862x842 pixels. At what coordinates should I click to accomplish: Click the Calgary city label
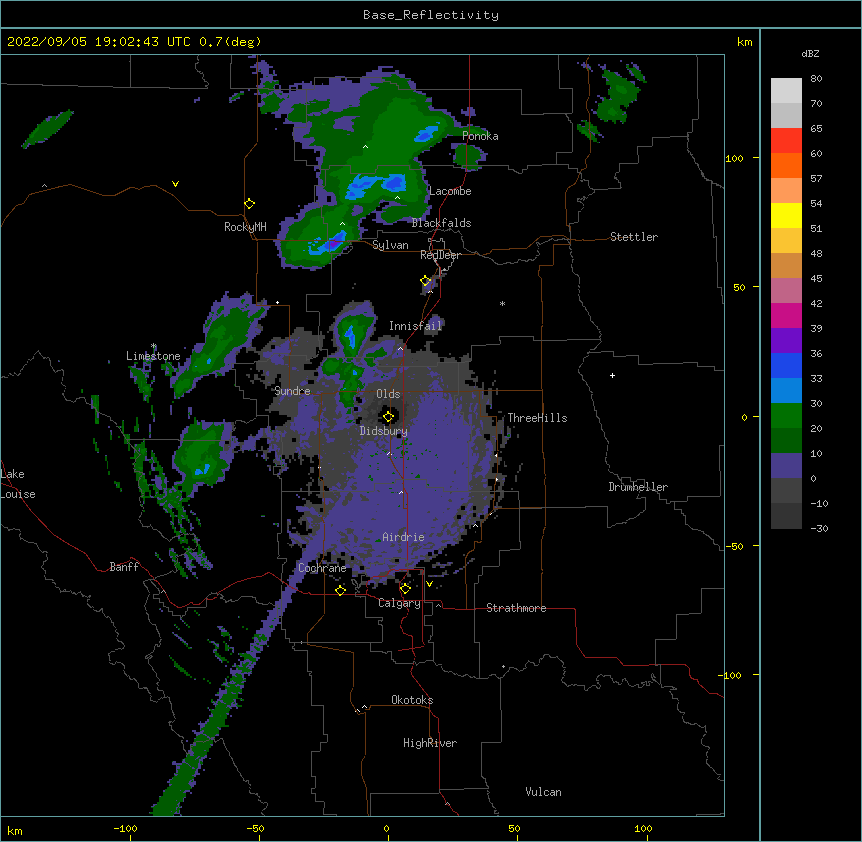(x=399, y=603)
